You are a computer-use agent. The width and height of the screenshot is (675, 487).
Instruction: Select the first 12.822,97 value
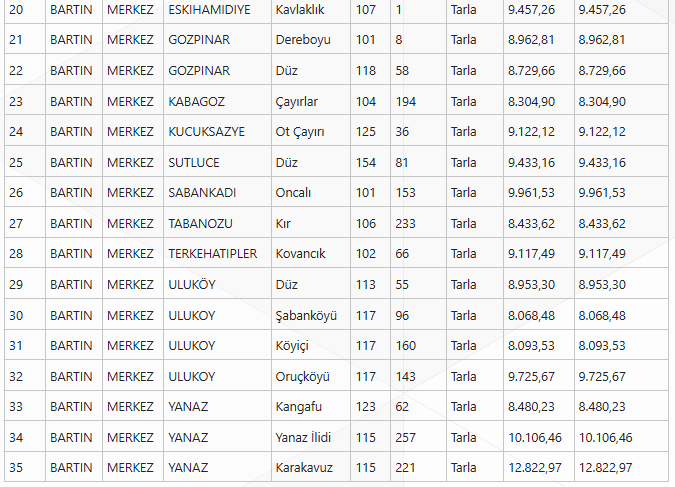[x=539, y=468]
